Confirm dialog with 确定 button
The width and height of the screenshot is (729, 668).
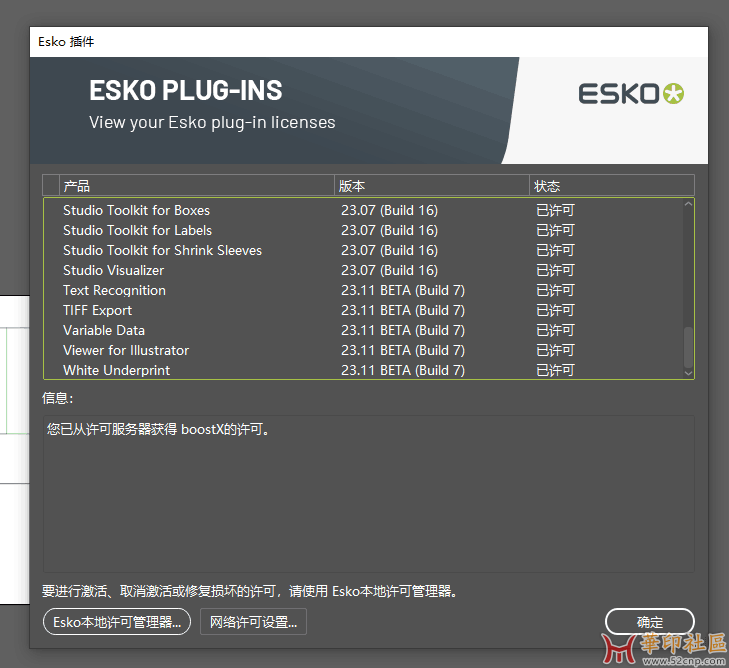[x=649, y=622]
